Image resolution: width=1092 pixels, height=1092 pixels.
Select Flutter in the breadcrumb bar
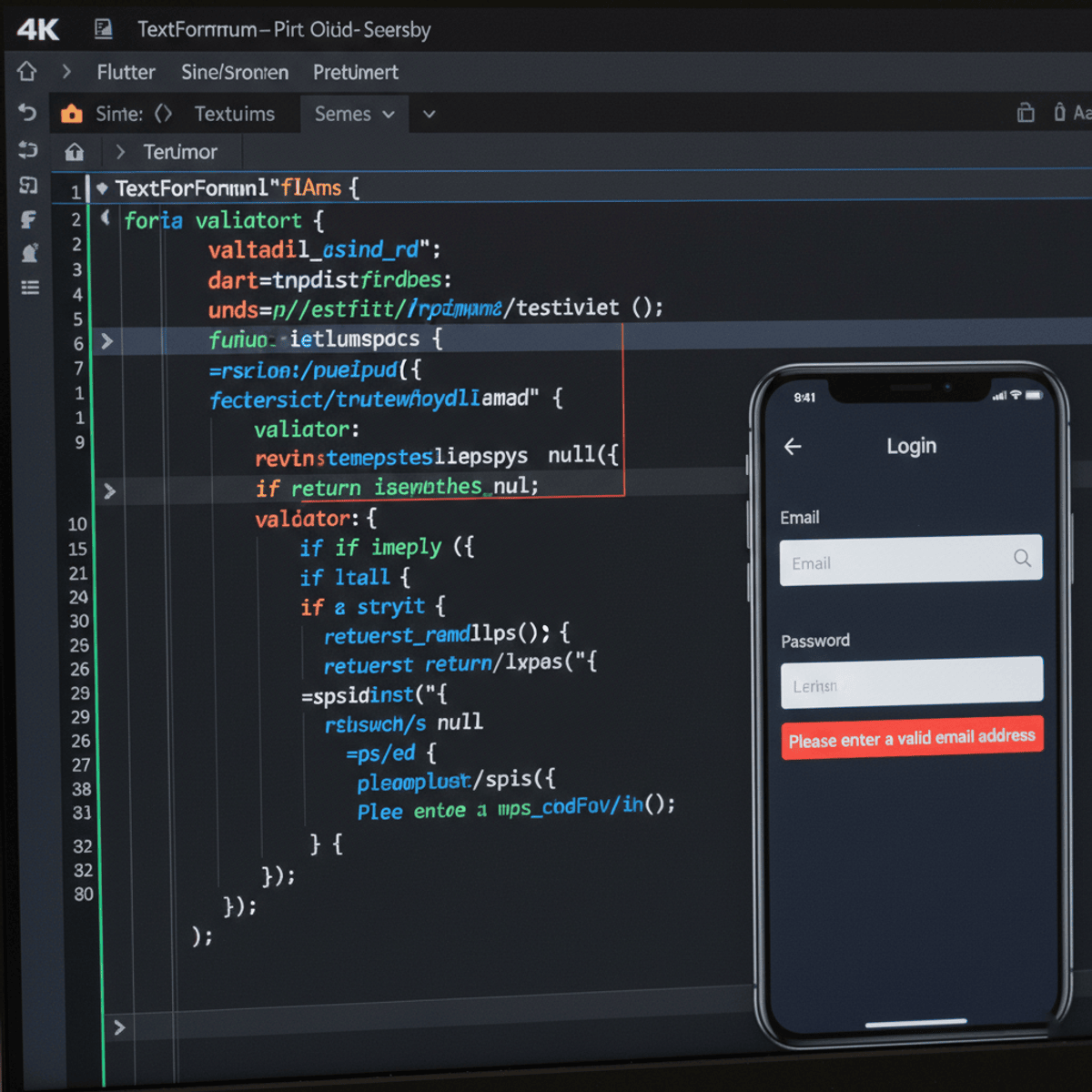[125, 72]
